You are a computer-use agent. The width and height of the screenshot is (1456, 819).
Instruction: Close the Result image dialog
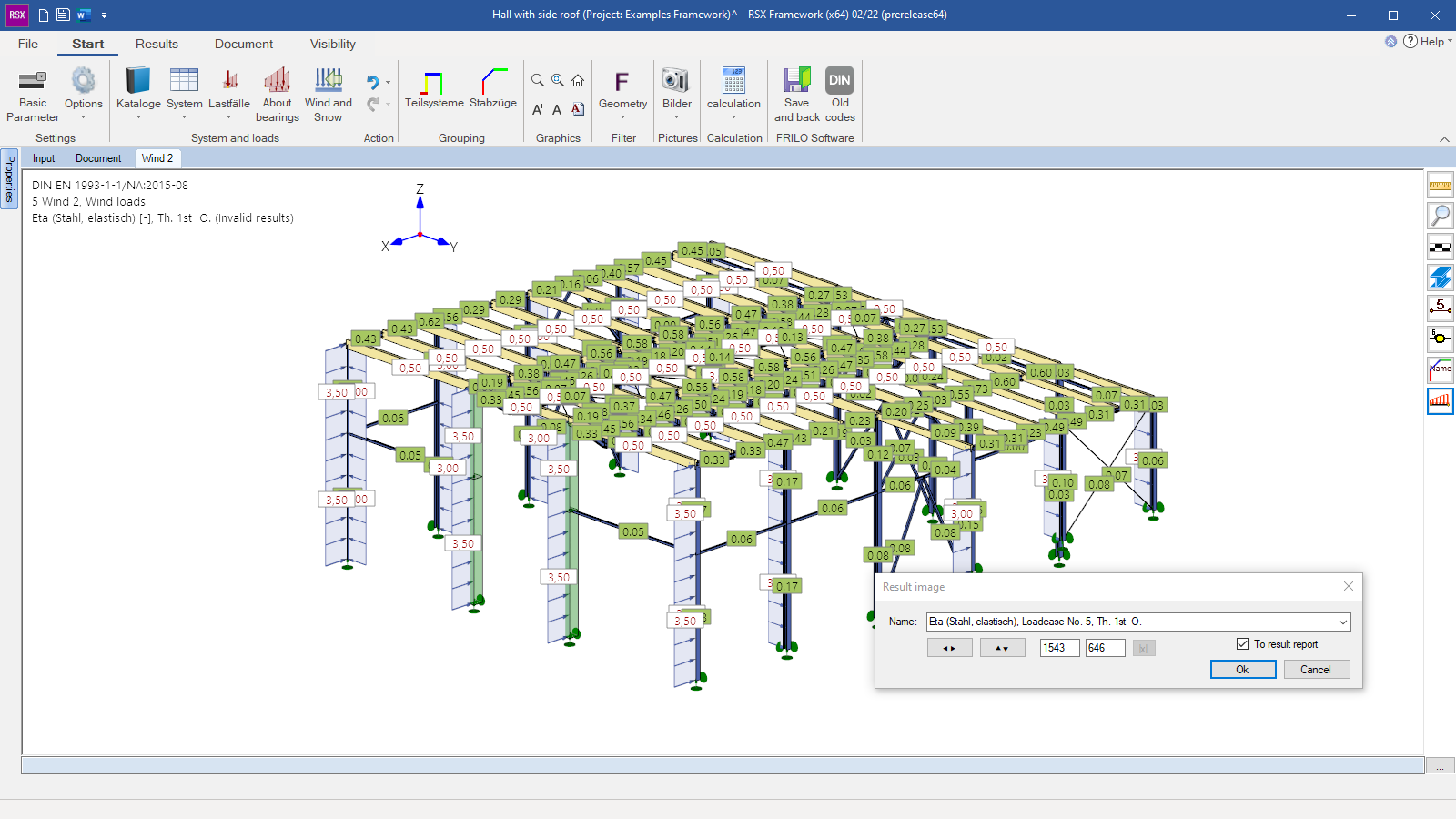click(1349, 587)
